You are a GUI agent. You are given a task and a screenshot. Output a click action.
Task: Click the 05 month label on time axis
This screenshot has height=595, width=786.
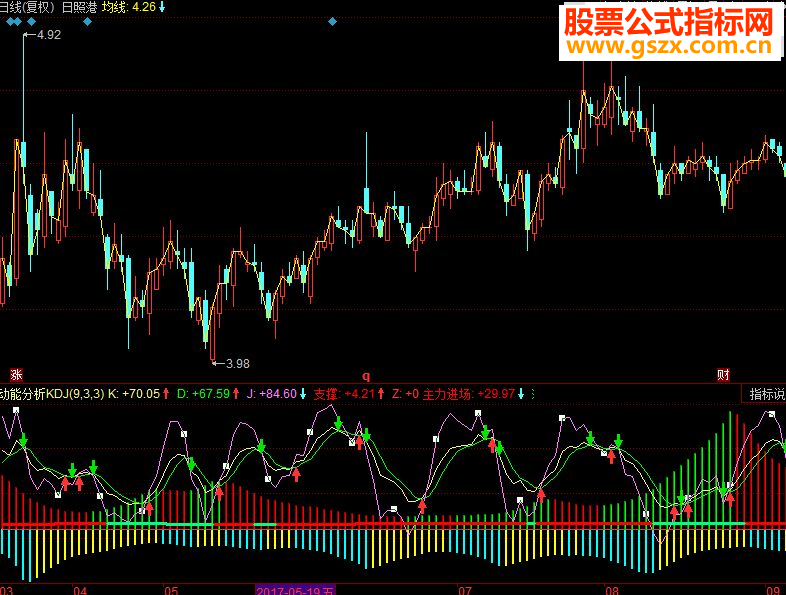(171, 590)
